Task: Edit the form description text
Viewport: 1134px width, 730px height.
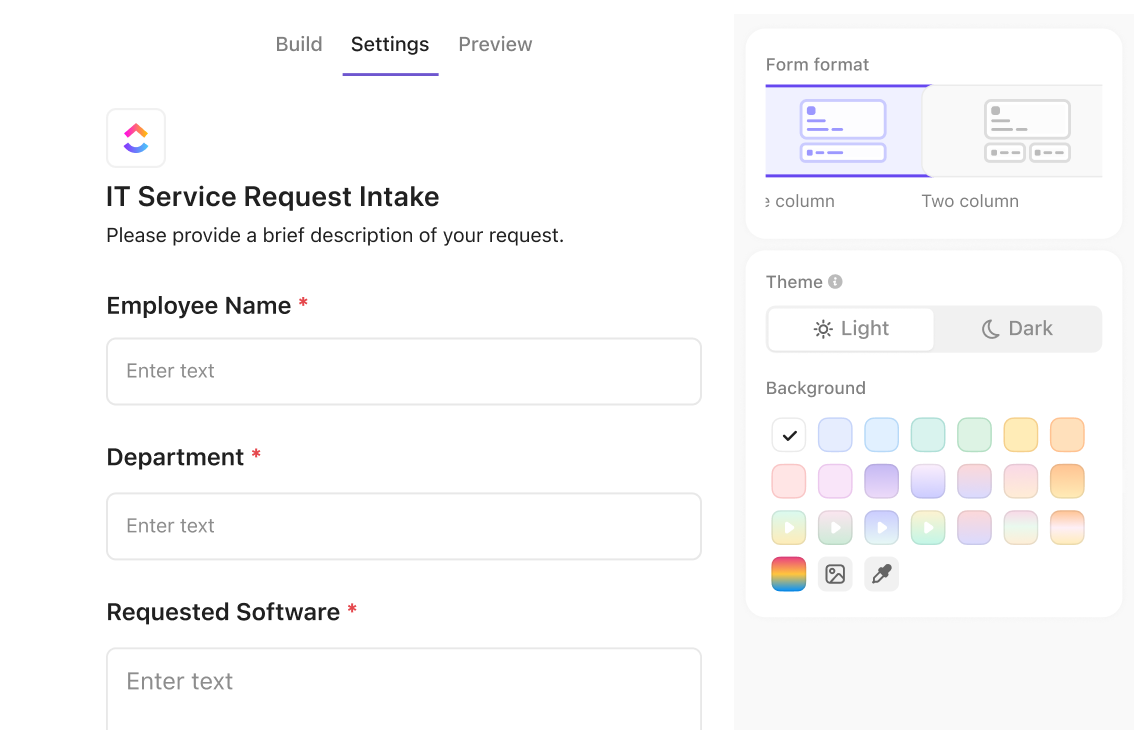Action: pyautogui.click(x=335, y=235)
